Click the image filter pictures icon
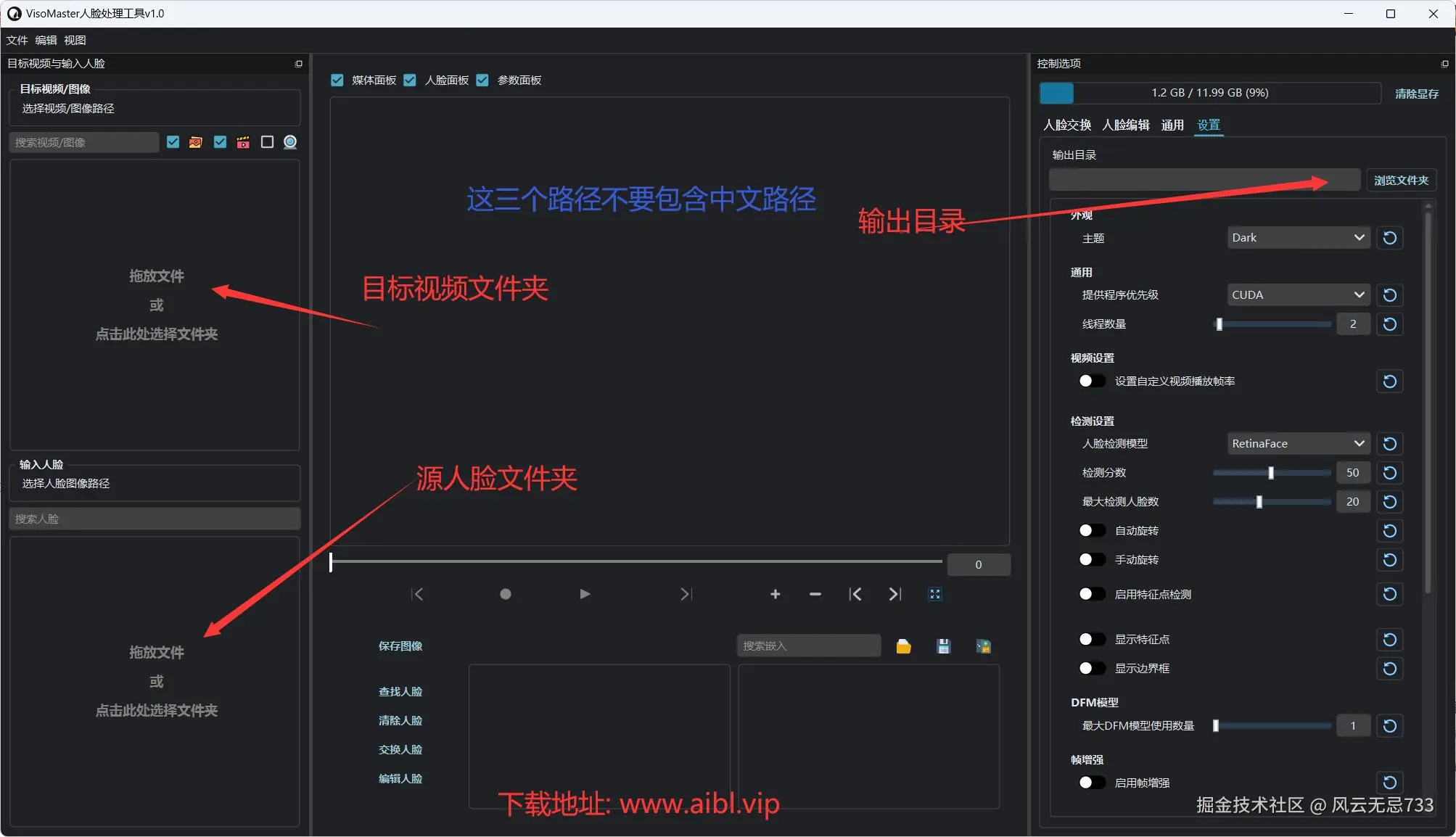Image resolution: width=1456 pixels, height=837 pixels. (196, 142)
